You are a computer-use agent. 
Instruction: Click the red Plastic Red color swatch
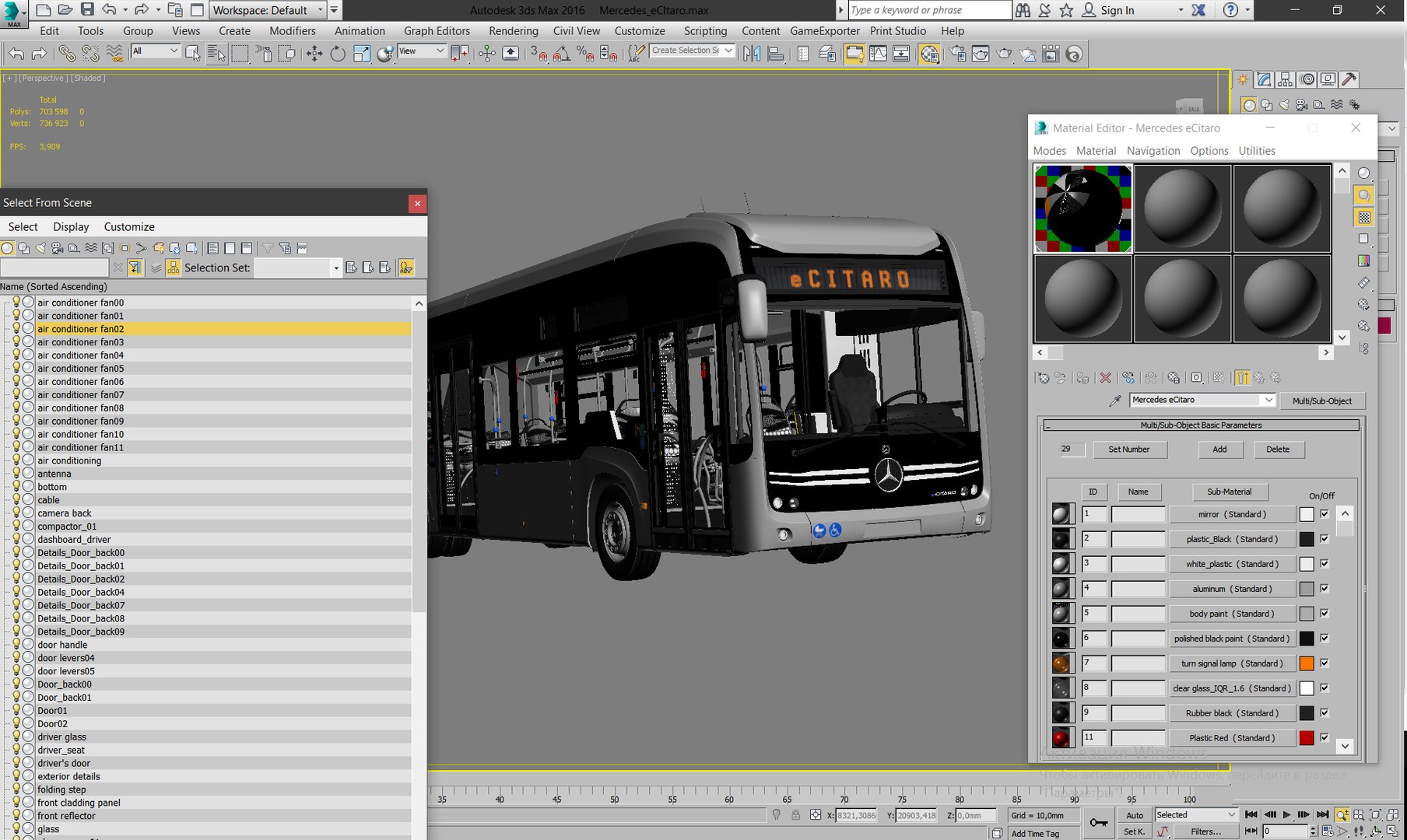click(x=1307, y=738)
